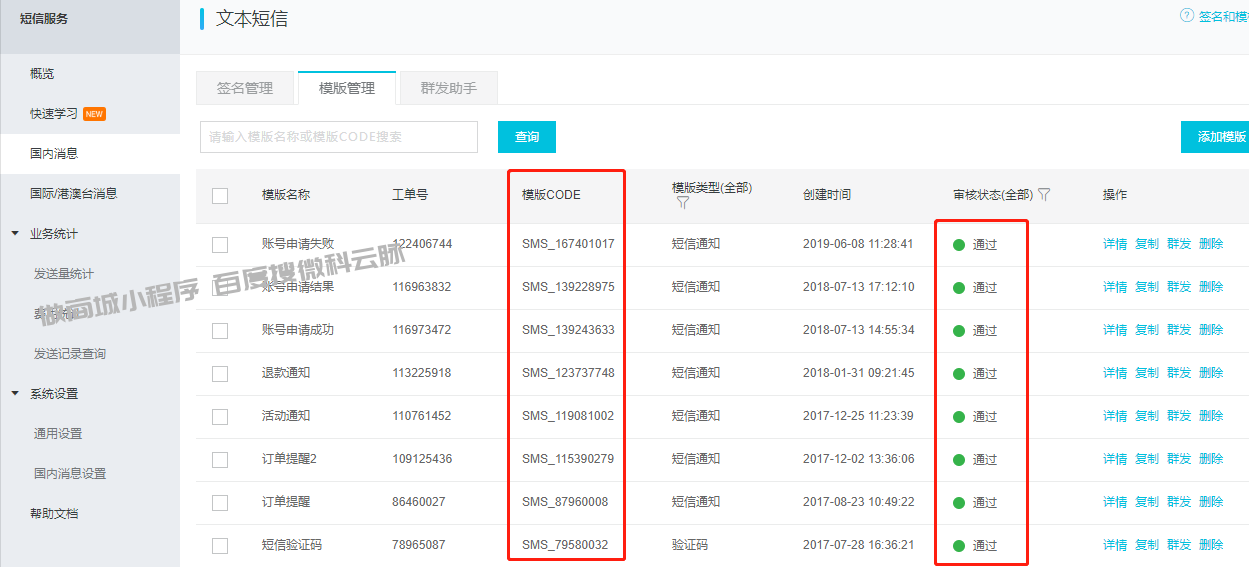The height and width of the screenshot is (567, 1249).
Task: Click the work order number 86460027
Action: pyautogui.click(x=419, y=502)
